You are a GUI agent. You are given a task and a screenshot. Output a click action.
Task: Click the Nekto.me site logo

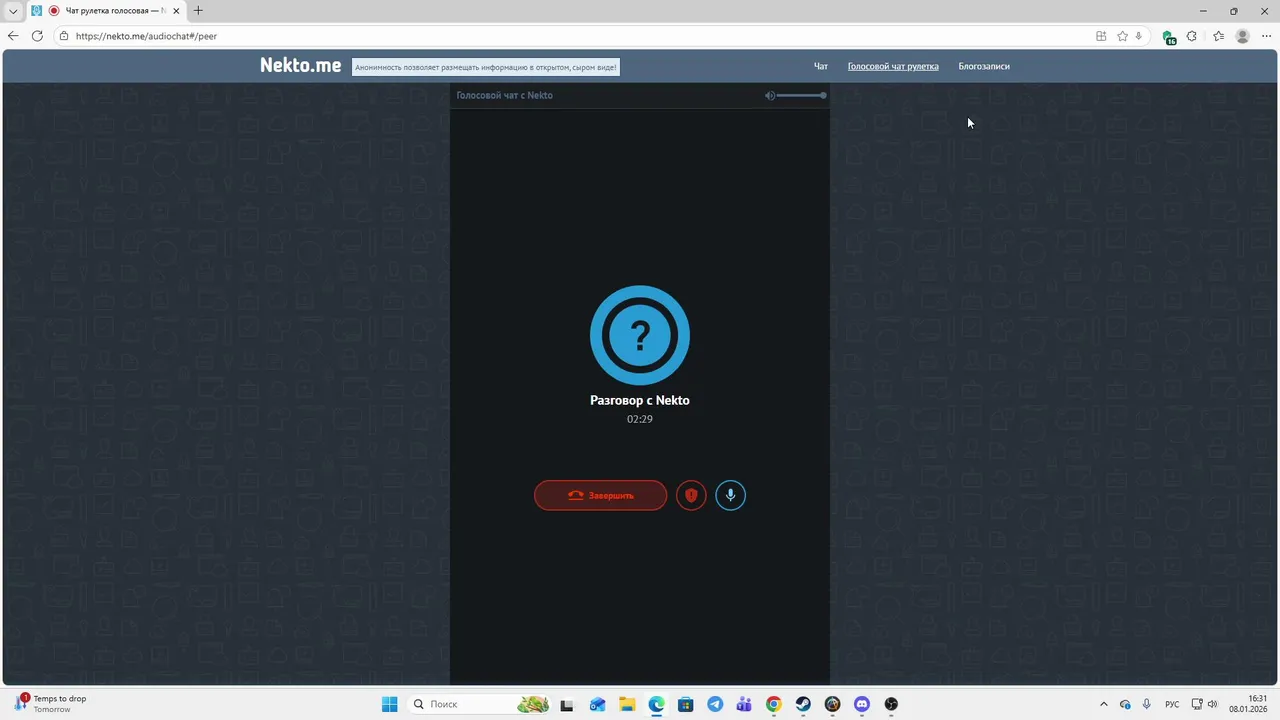(300, 65)
